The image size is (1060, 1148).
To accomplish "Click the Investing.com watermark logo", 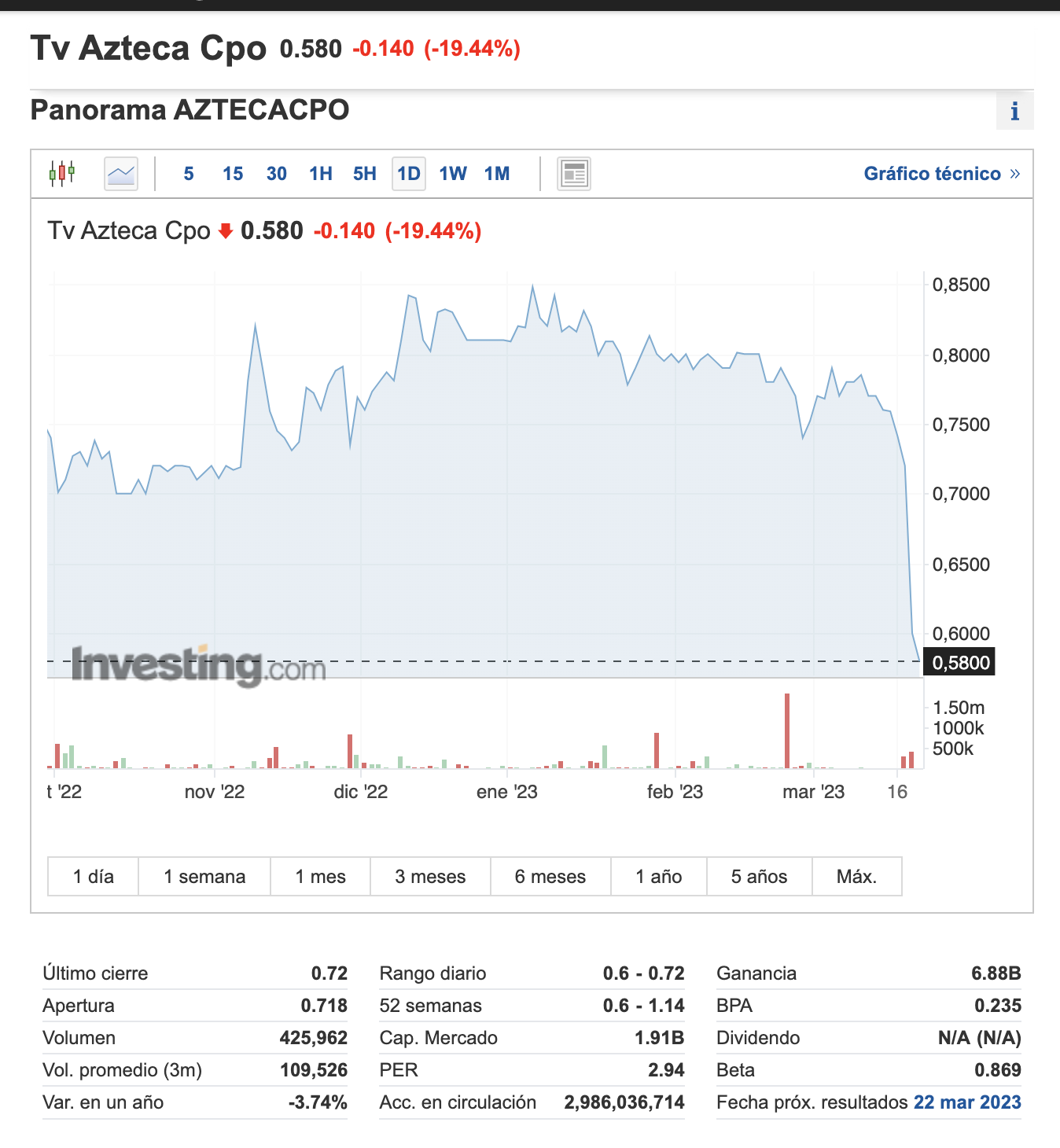I will pyautogui.click(x=198, y=666).
